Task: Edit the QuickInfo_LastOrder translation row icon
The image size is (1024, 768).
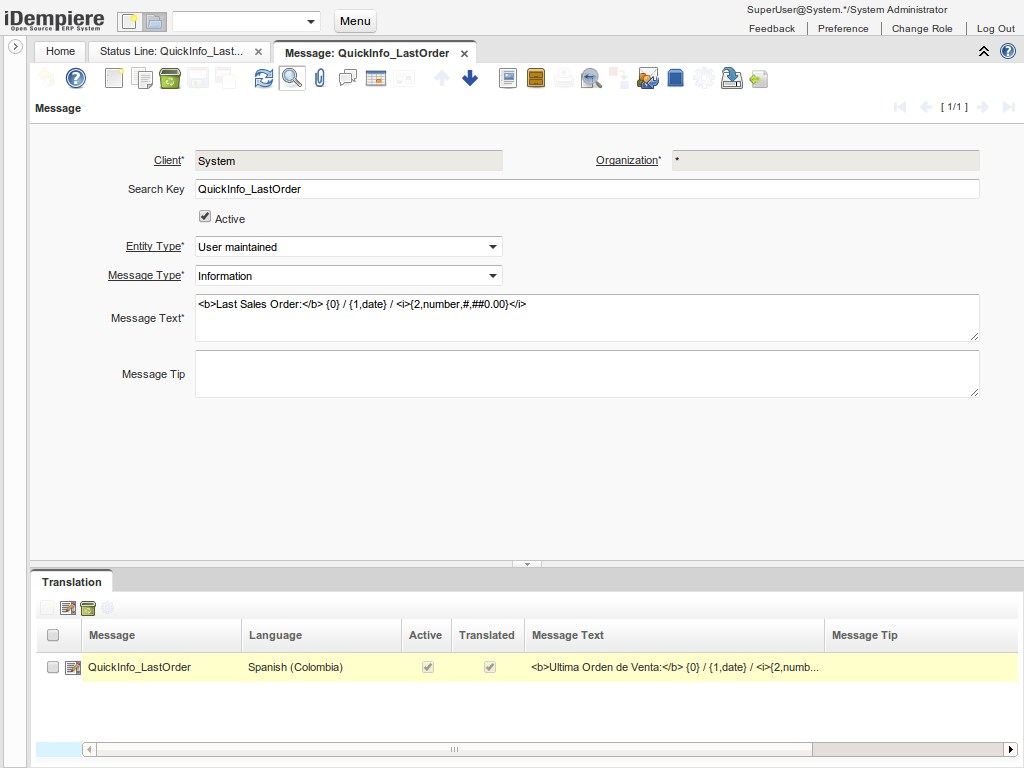Action: tap(73, 668)
